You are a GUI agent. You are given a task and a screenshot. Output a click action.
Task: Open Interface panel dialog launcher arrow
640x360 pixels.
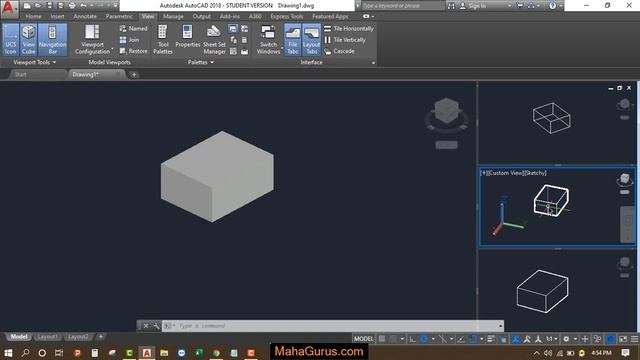373,63
